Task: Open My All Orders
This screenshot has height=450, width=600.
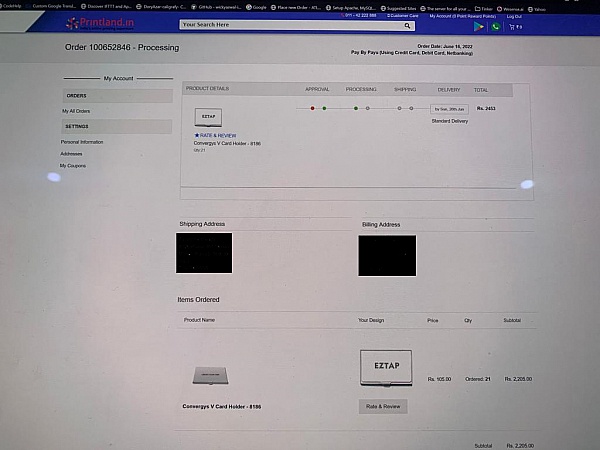Action: click(x=76, y=111)
